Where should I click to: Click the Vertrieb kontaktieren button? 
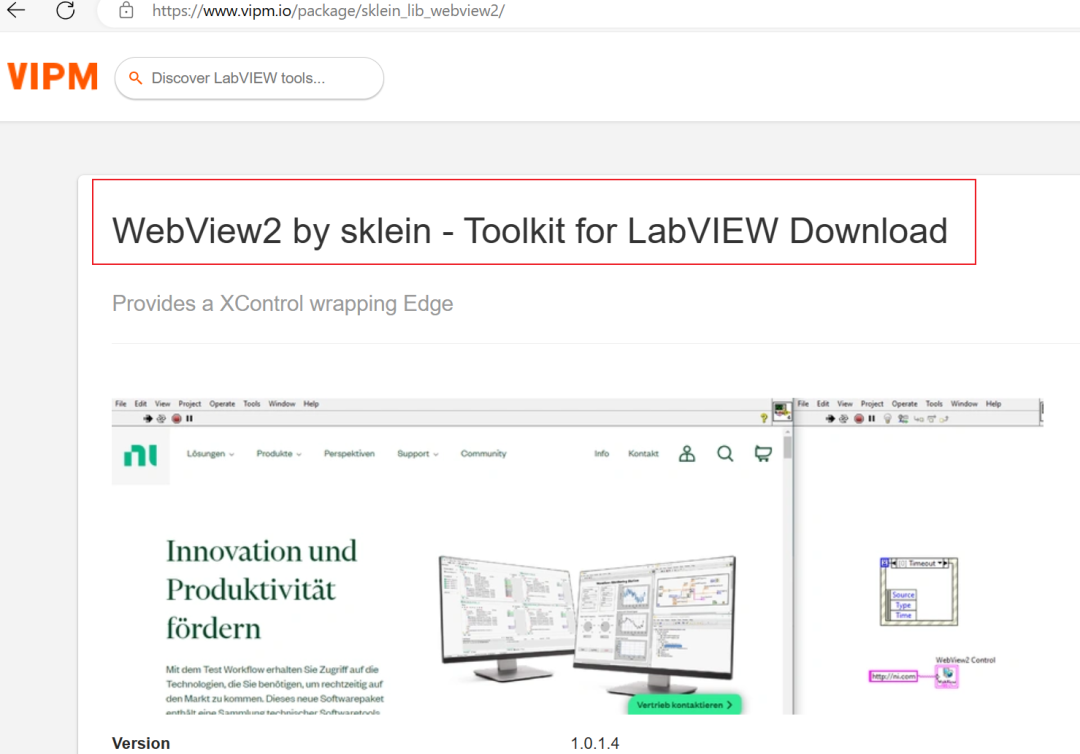click(x=682, y=704)
